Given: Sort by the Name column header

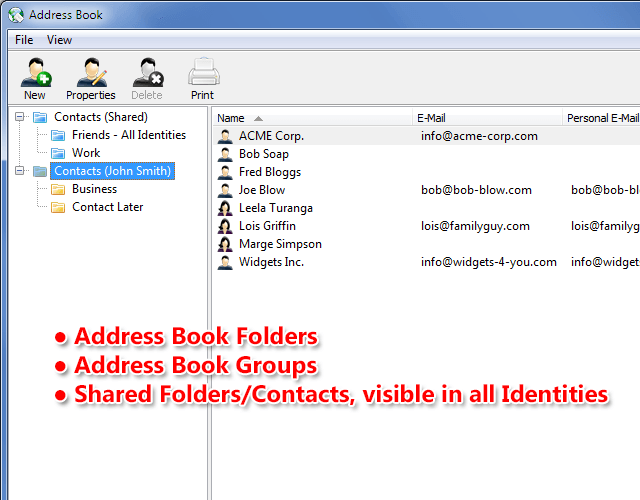Looking at the screenshot, I should [x=312, y=118].
